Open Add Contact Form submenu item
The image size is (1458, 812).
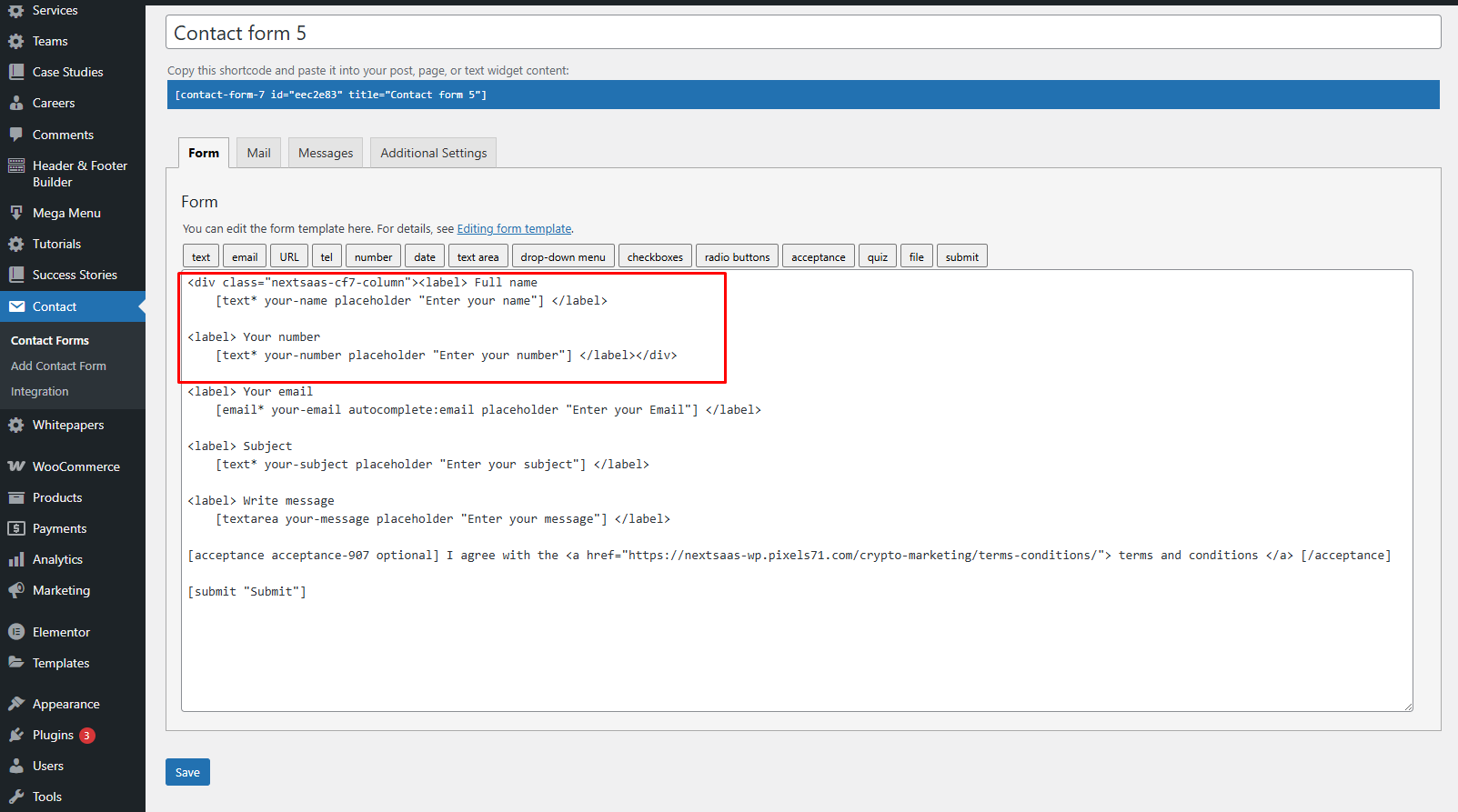pyautogui.click(x=58, y=366)
